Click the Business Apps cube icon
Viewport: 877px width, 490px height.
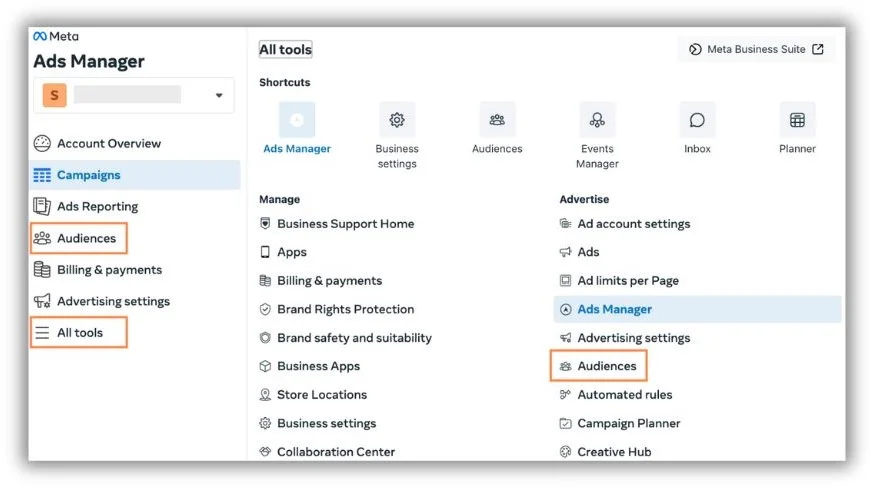[265, 366]
